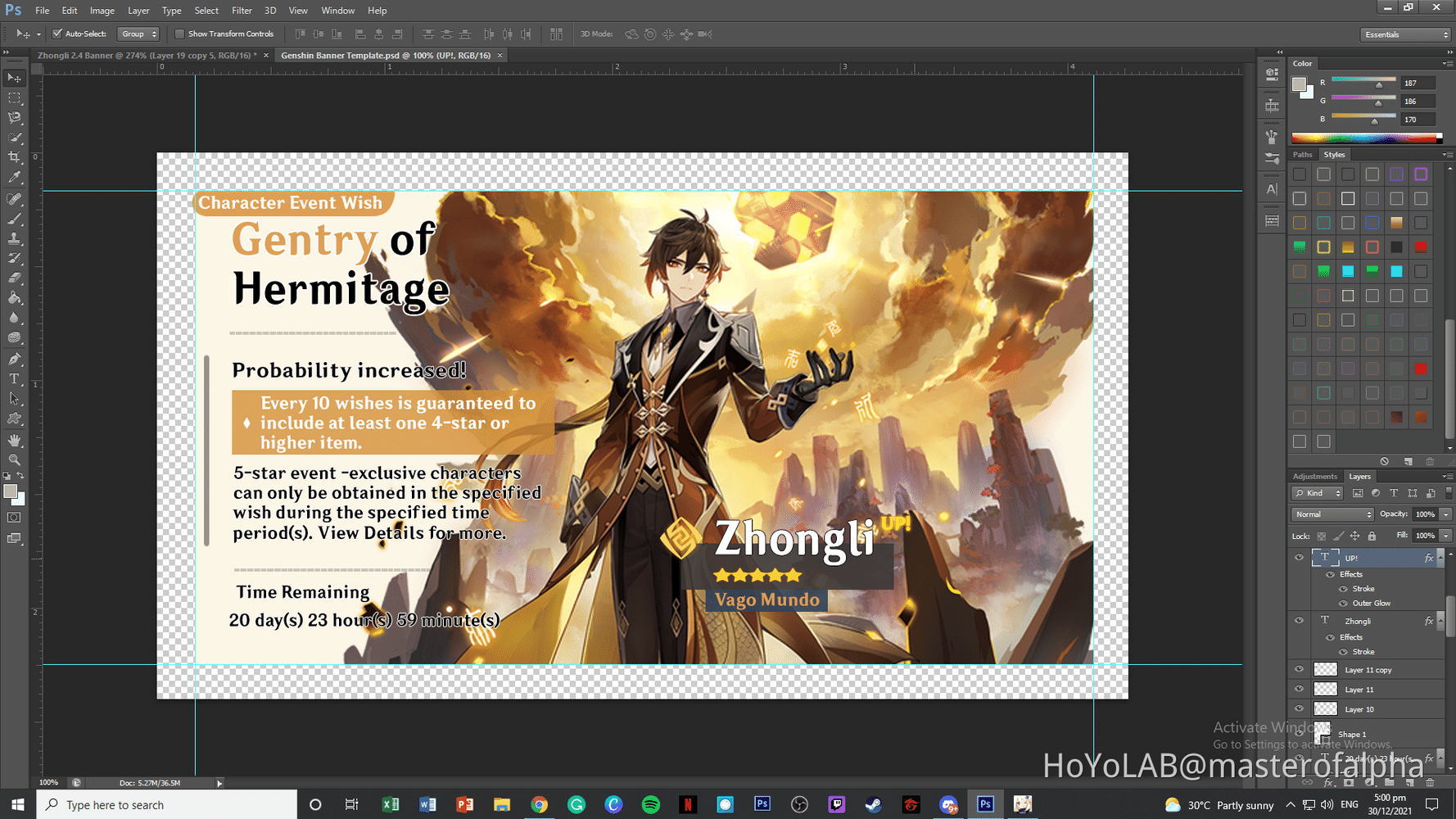This screenshot has height=819, width=1456.
Task: Lock the selected layer with the padlock button
Action: click(x=1372, y=536)
